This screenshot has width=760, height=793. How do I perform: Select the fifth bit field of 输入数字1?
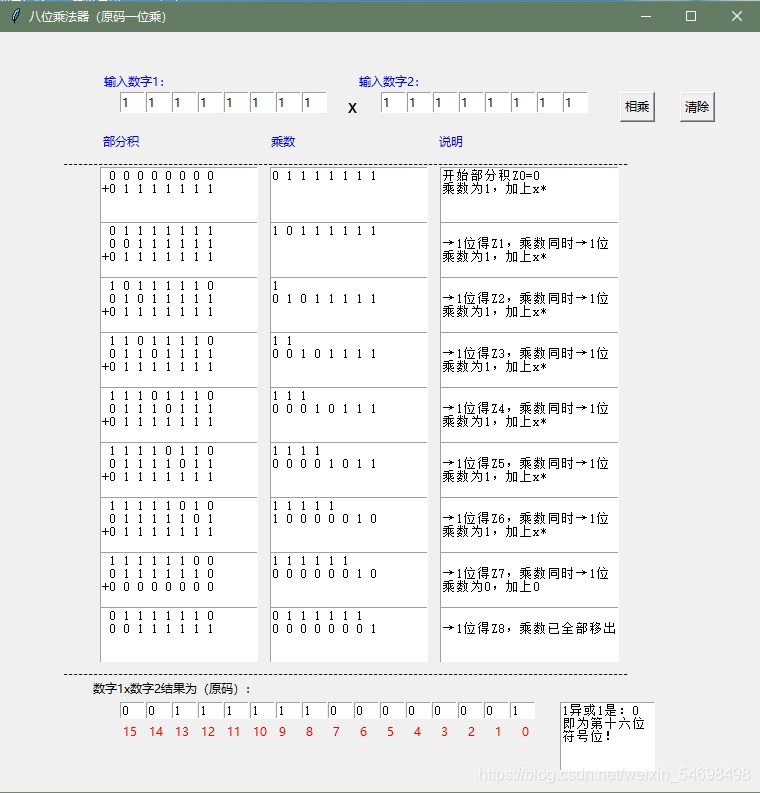click(236, 103)
